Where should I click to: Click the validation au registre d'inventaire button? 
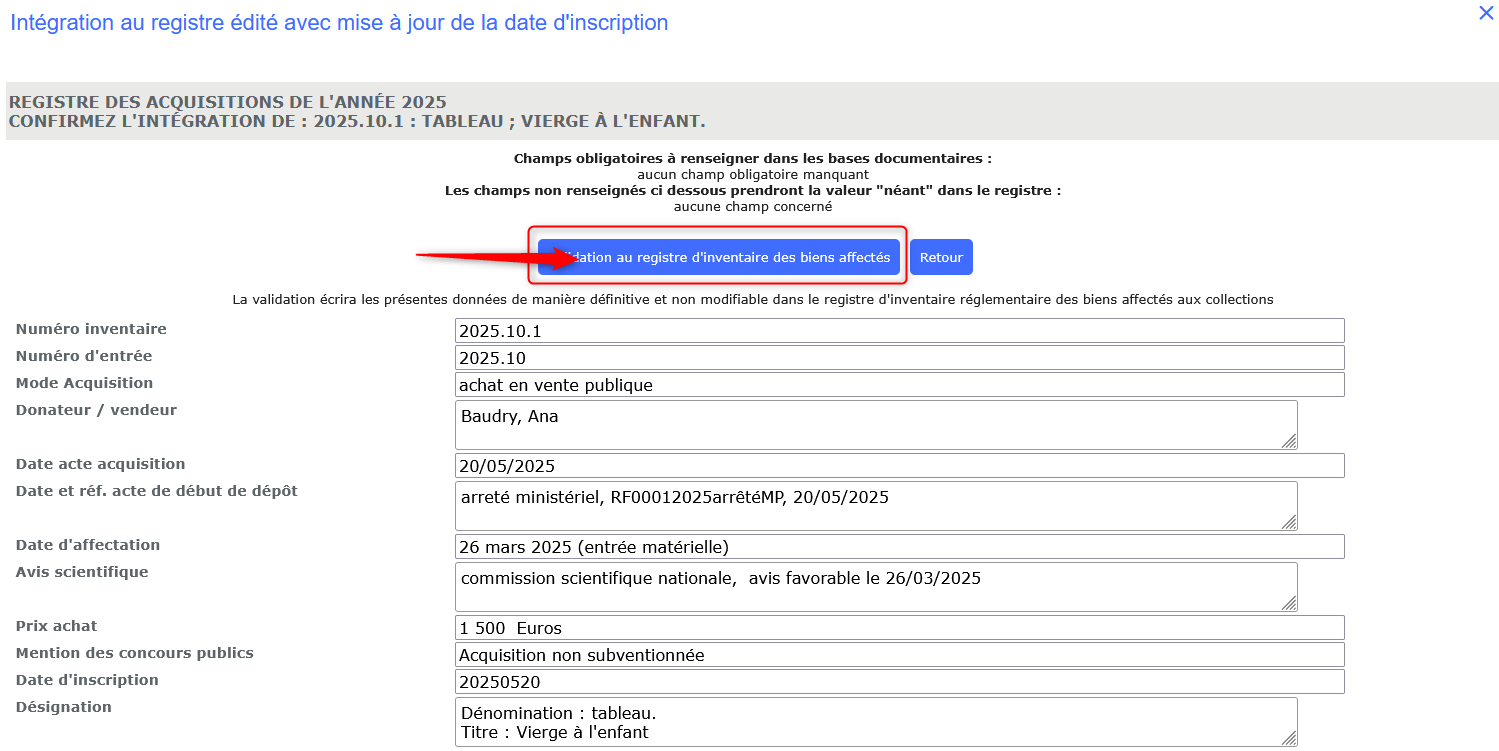coord(719,257)
